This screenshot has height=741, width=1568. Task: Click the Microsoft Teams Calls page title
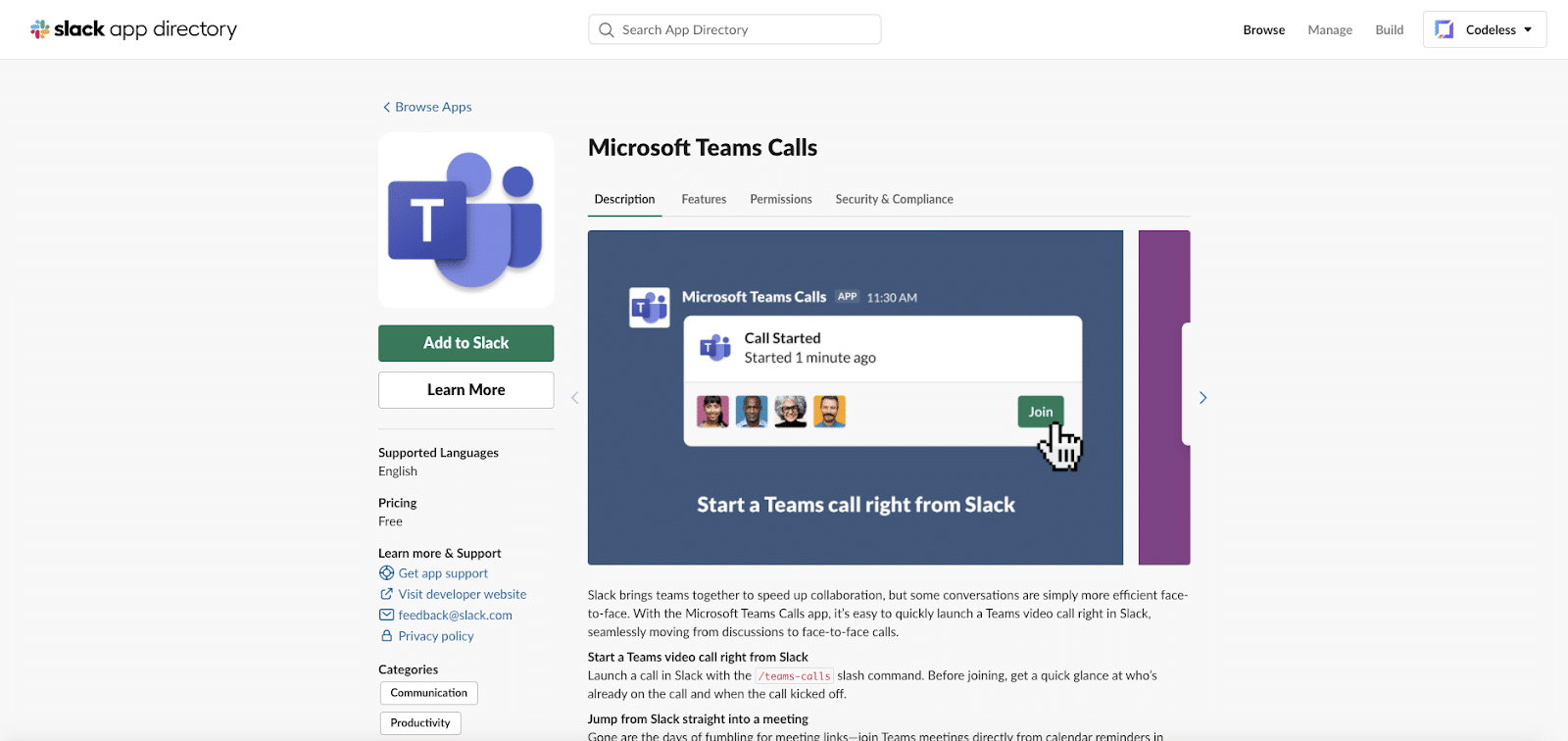point(703,148)
